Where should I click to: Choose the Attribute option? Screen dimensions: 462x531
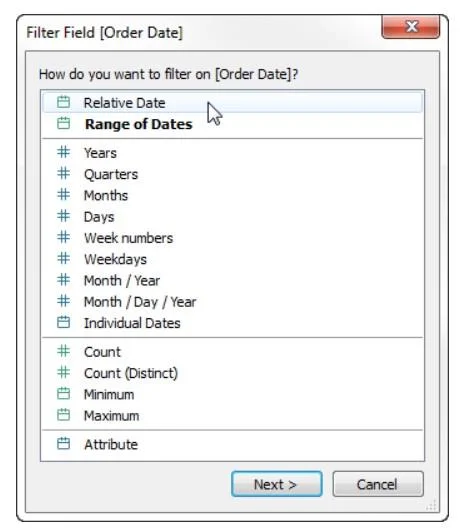pyautogui.click(x=232, y=444)
